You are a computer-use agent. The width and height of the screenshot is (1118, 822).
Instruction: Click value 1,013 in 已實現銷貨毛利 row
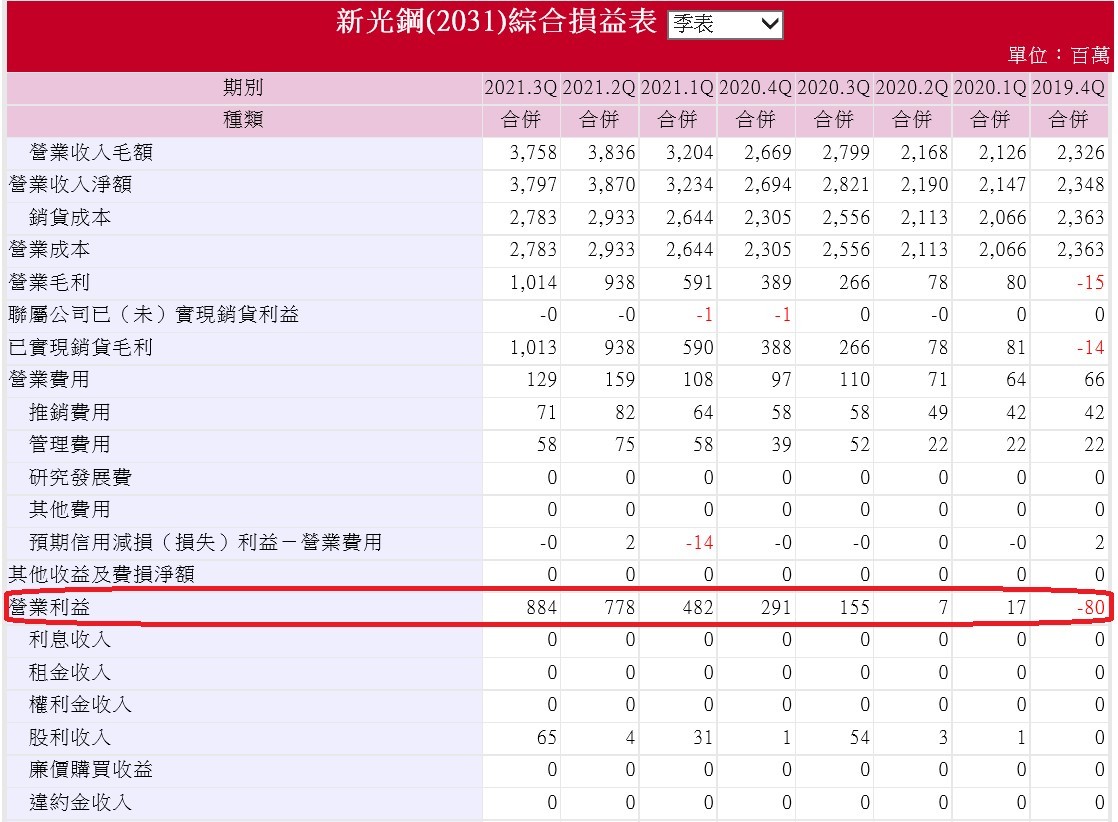pyautogui.click(x=533, y=347)
